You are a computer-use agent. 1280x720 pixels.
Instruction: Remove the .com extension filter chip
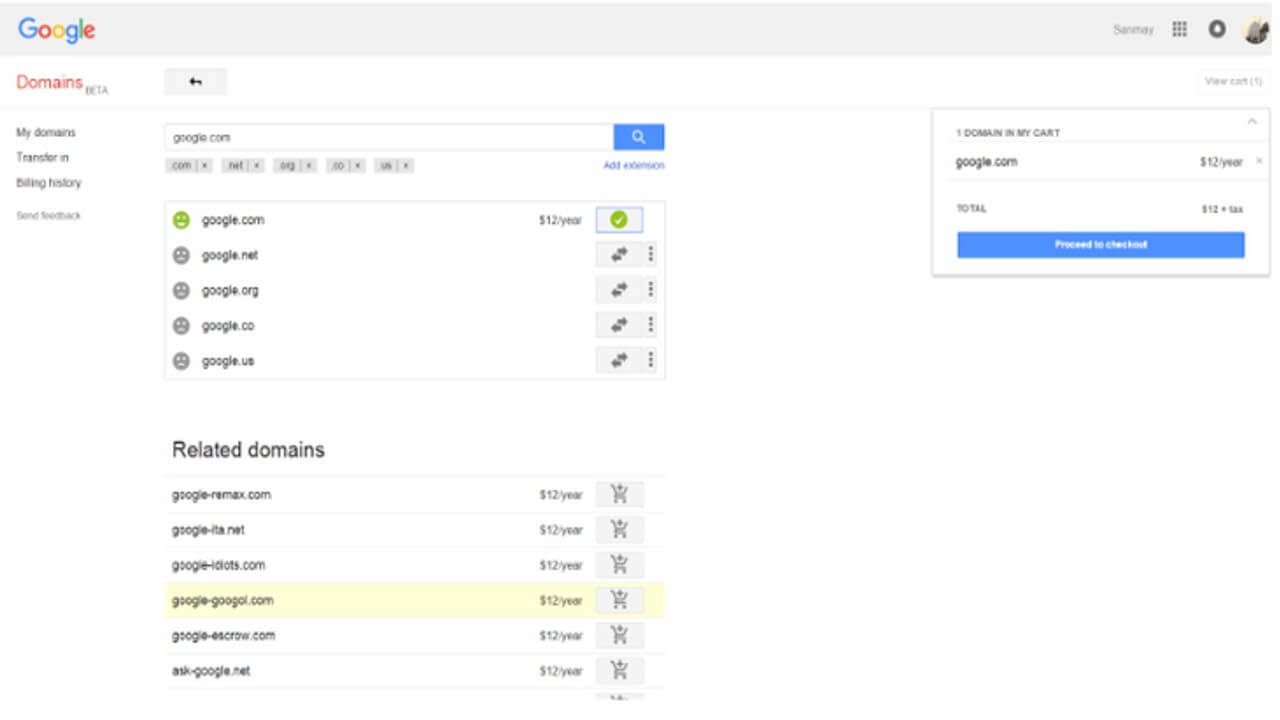(204, 166)
